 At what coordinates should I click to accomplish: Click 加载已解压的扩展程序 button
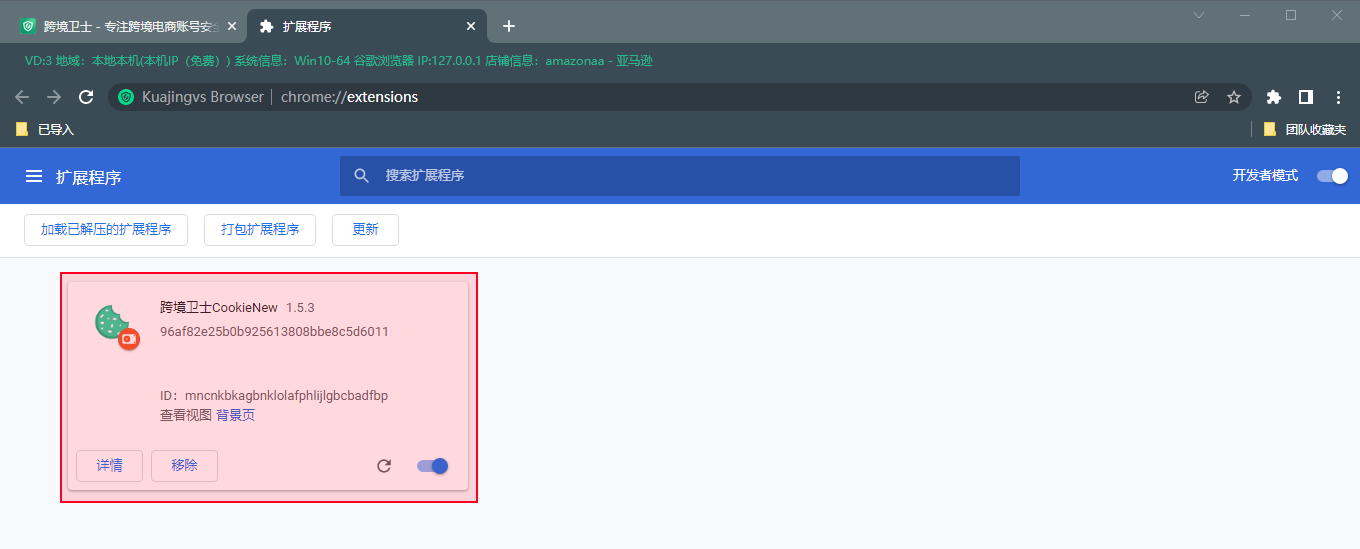106,229
